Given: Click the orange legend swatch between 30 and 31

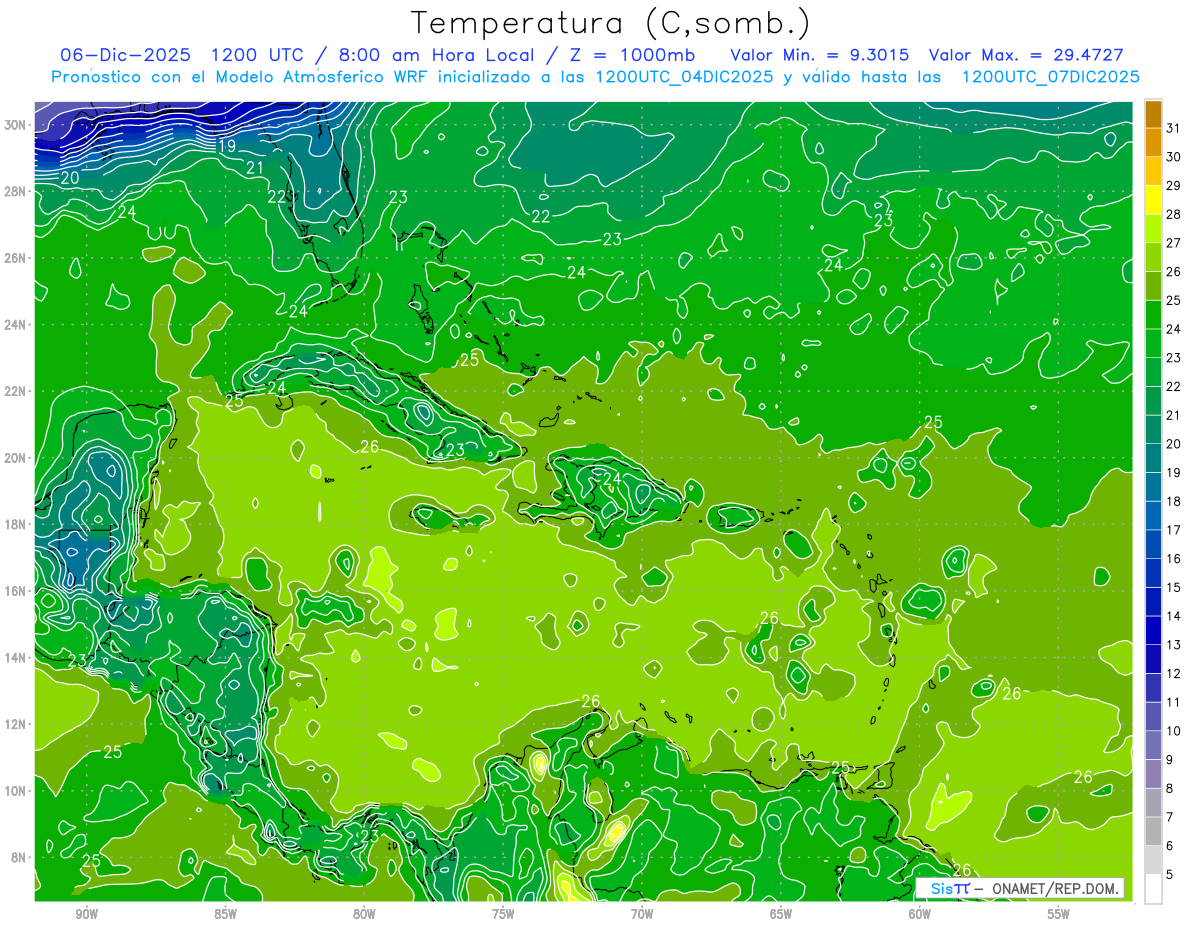Looking at the screenshot, I should 1153,142.
